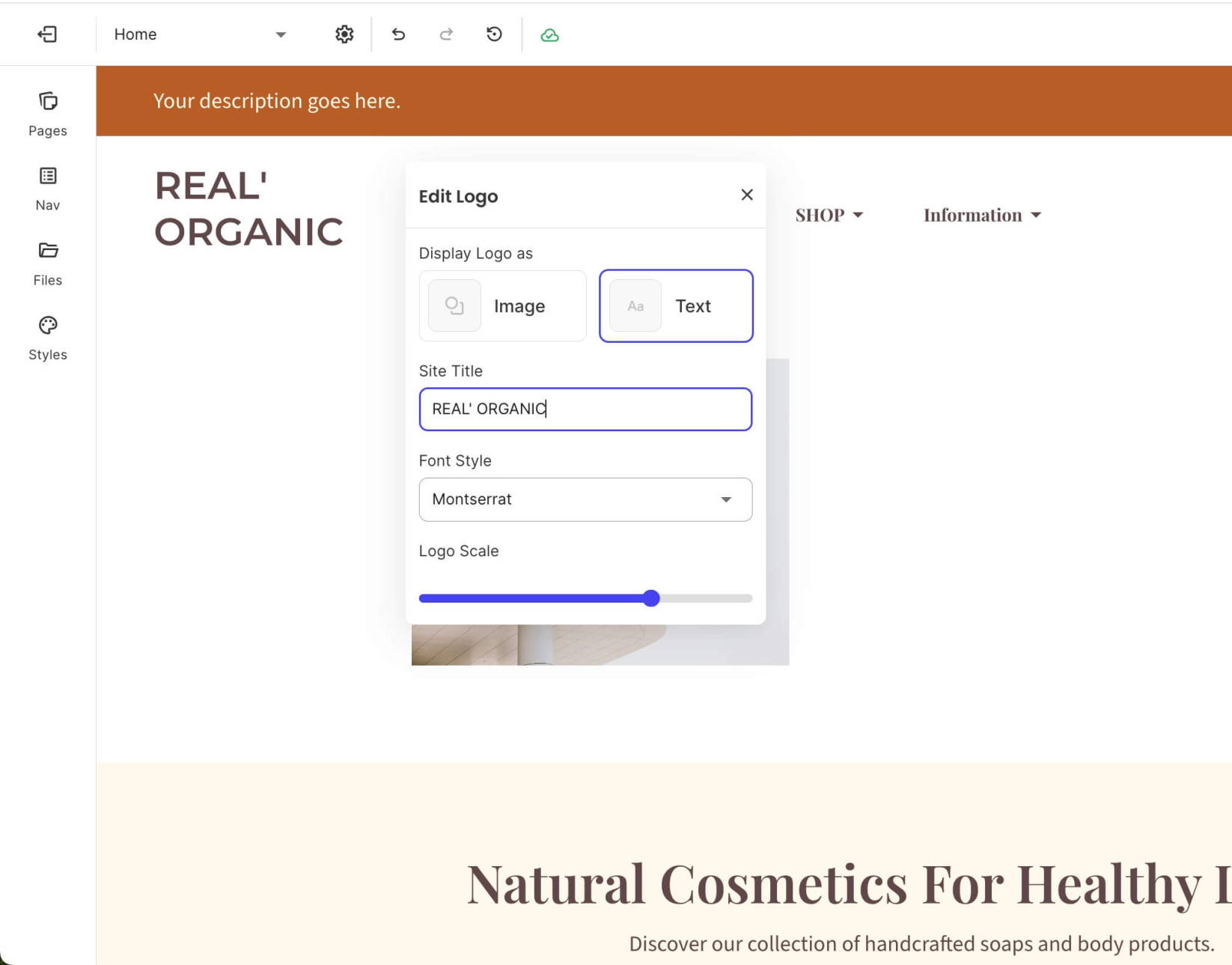Open the Montserrat font style dropdown
Screen dimensions: 1232x965
tap(585, 499)
